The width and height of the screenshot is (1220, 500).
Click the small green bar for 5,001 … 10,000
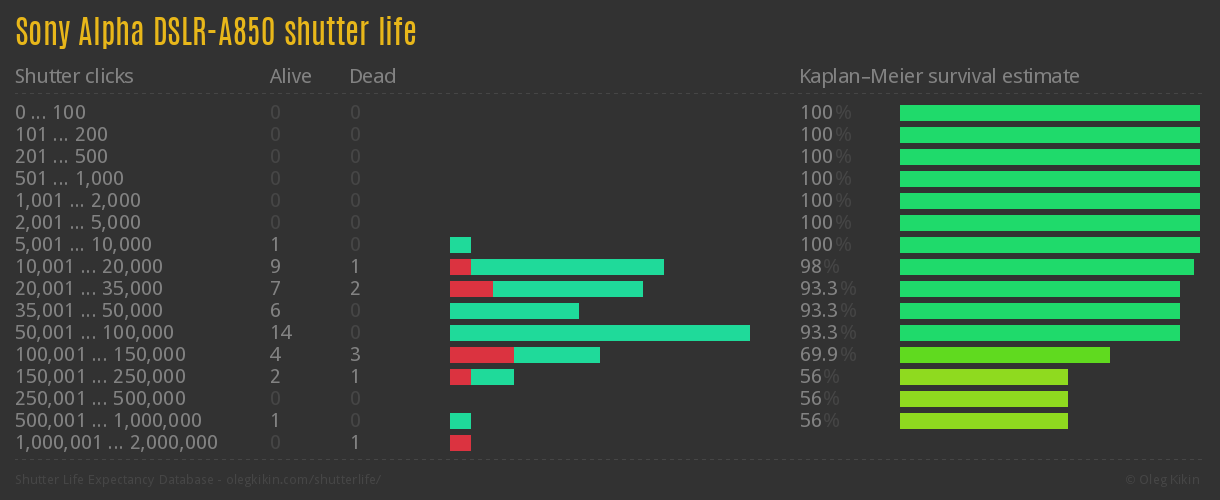(x=460, y=245)
